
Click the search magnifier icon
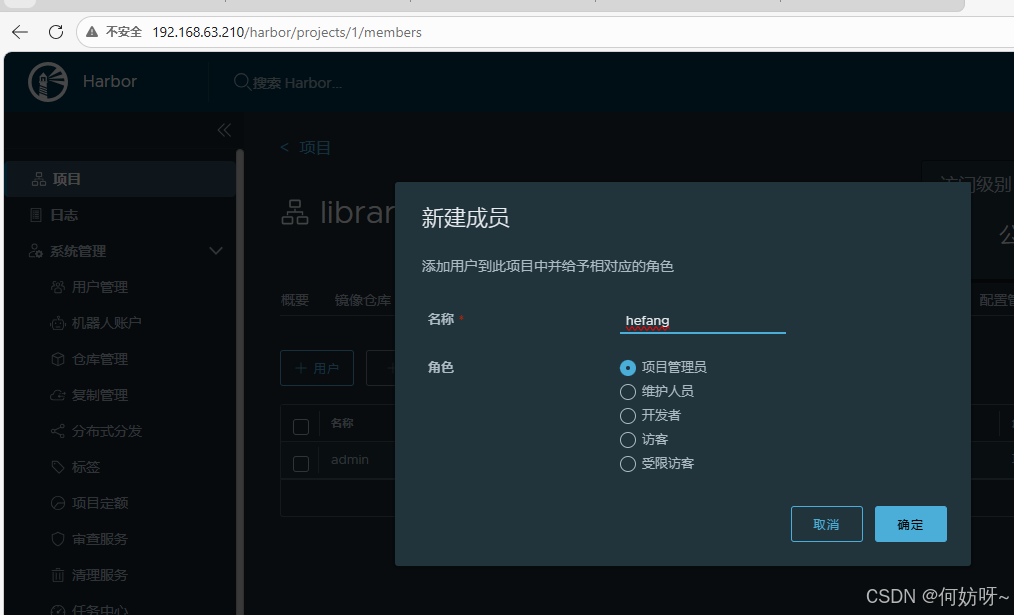(x=242, y=82)
